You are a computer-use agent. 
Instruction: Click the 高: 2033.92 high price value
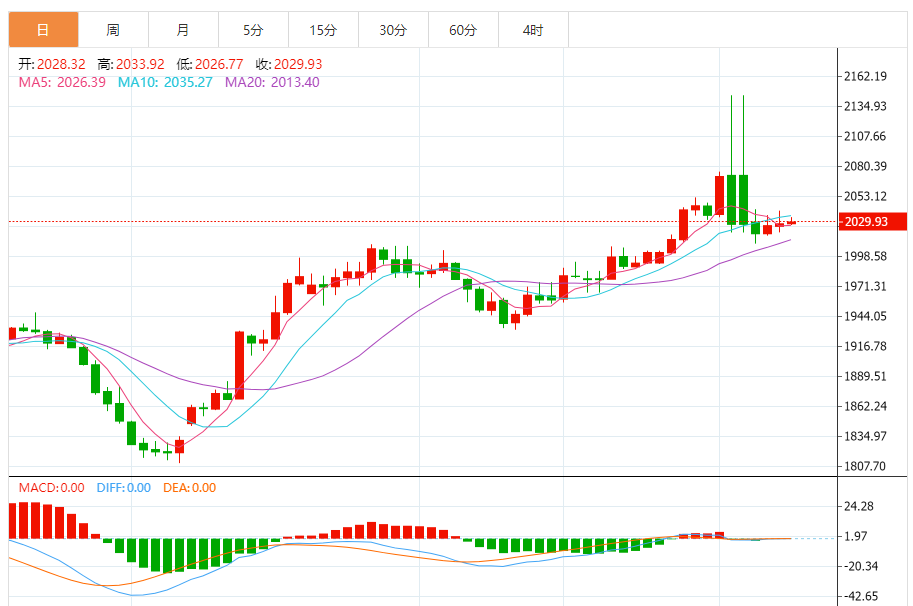point(131,64)
